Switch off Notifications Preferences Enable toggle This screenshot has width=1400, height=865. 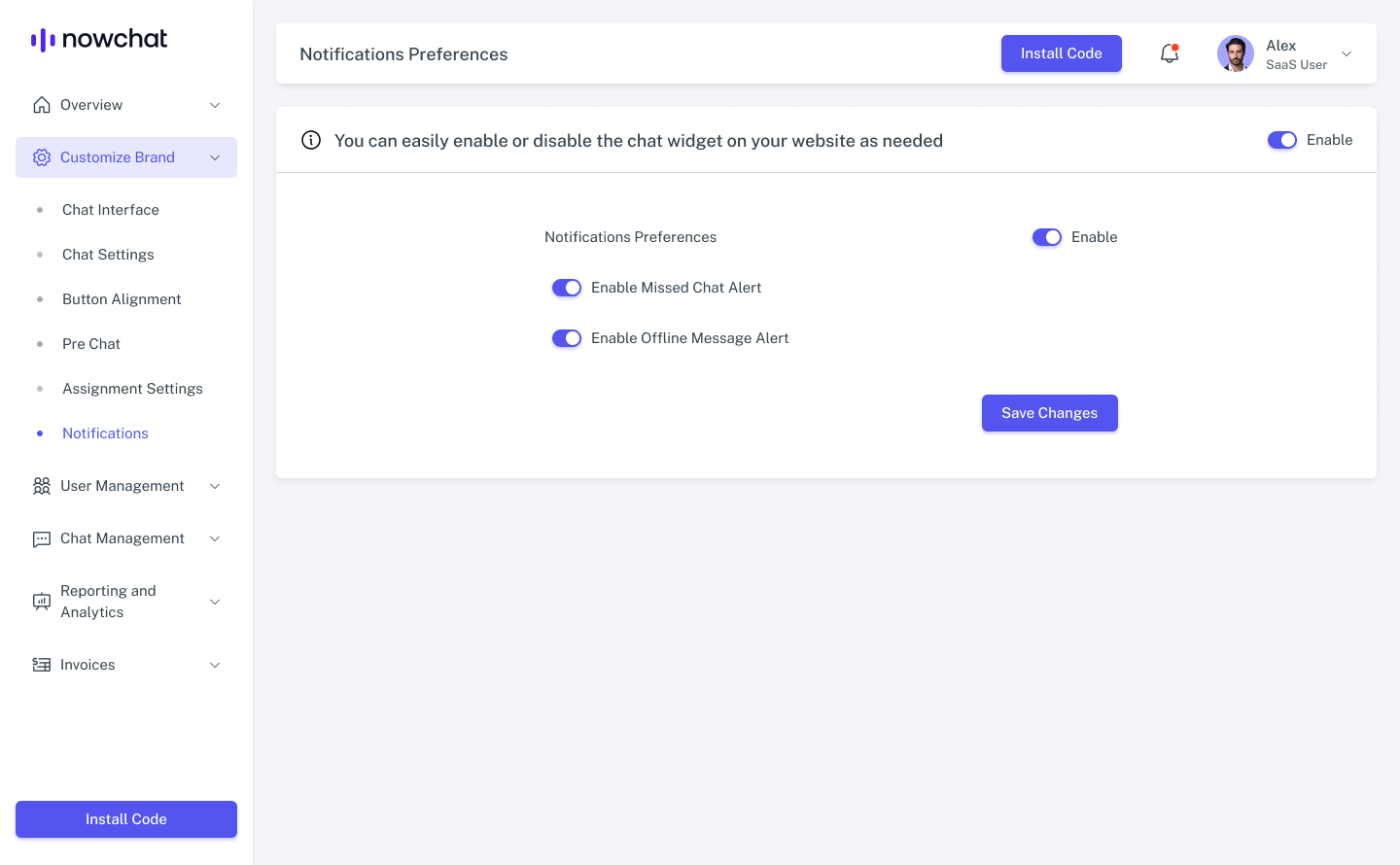click(1046, 237)
